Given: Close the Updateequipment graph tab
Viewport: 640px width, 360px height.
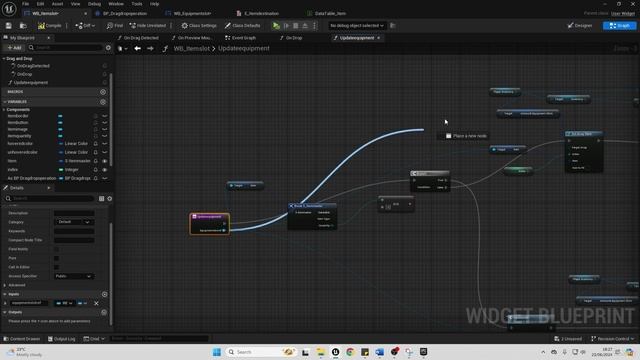Looking at the screenshot, I should (x=379, y=38).
